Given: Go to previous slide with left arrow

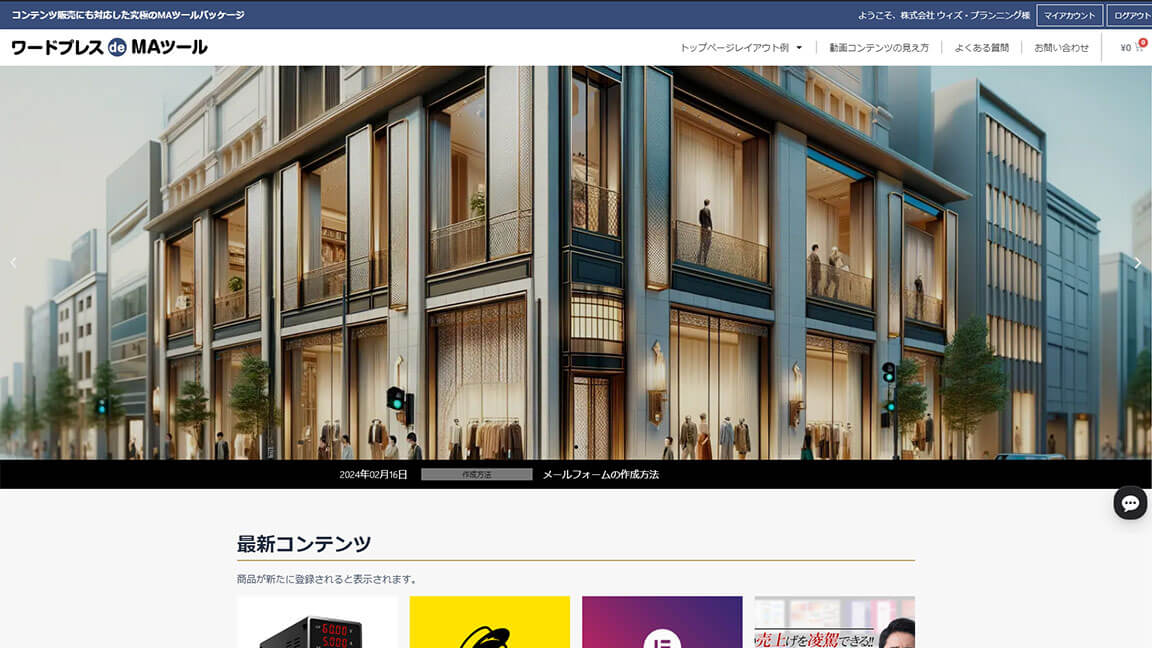Looking at the screenshot, I should 13,262.
